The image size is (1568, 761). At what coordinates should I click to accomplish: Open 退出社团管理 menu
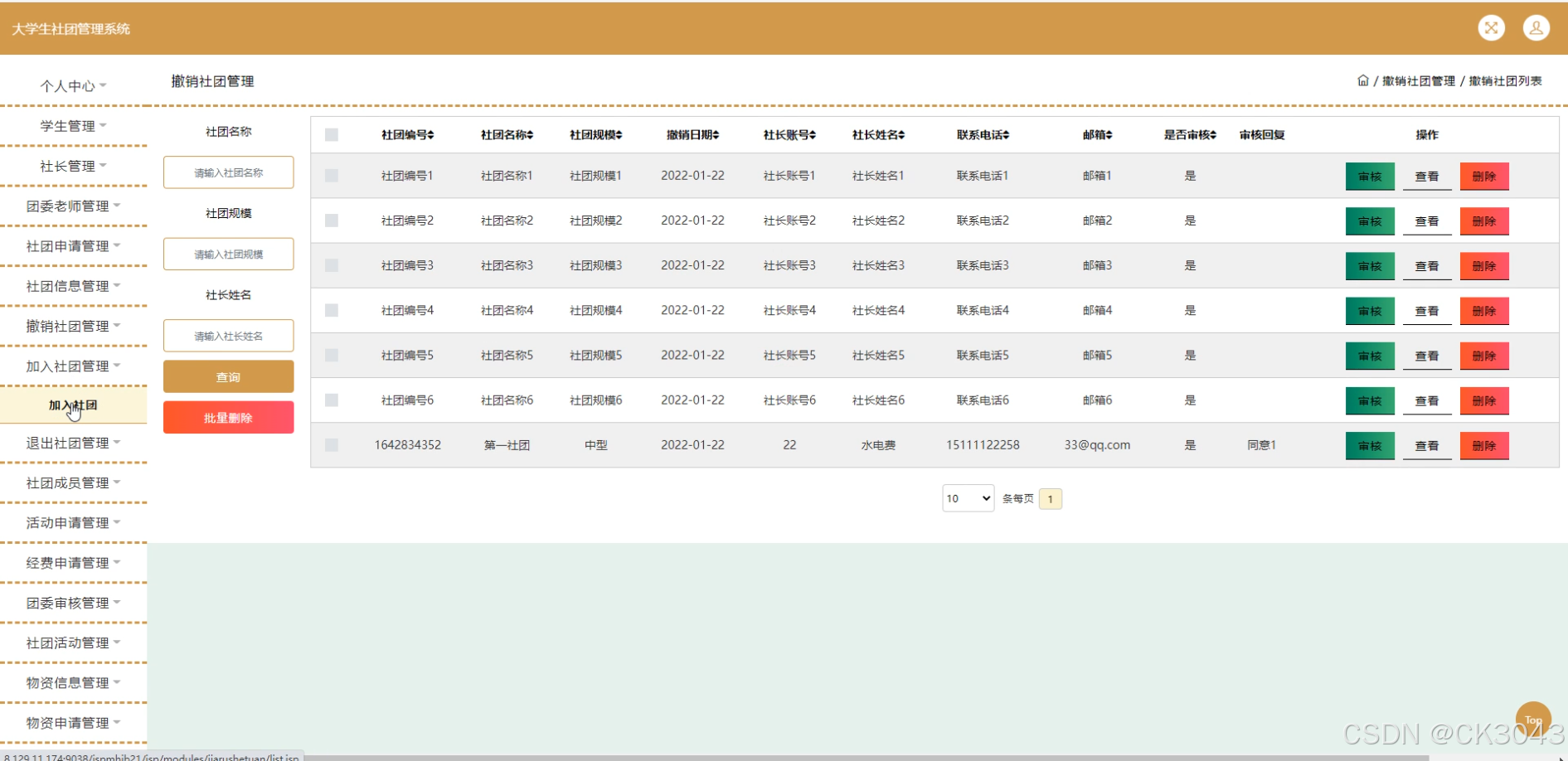pyautogui.click(x=73, y=443)
